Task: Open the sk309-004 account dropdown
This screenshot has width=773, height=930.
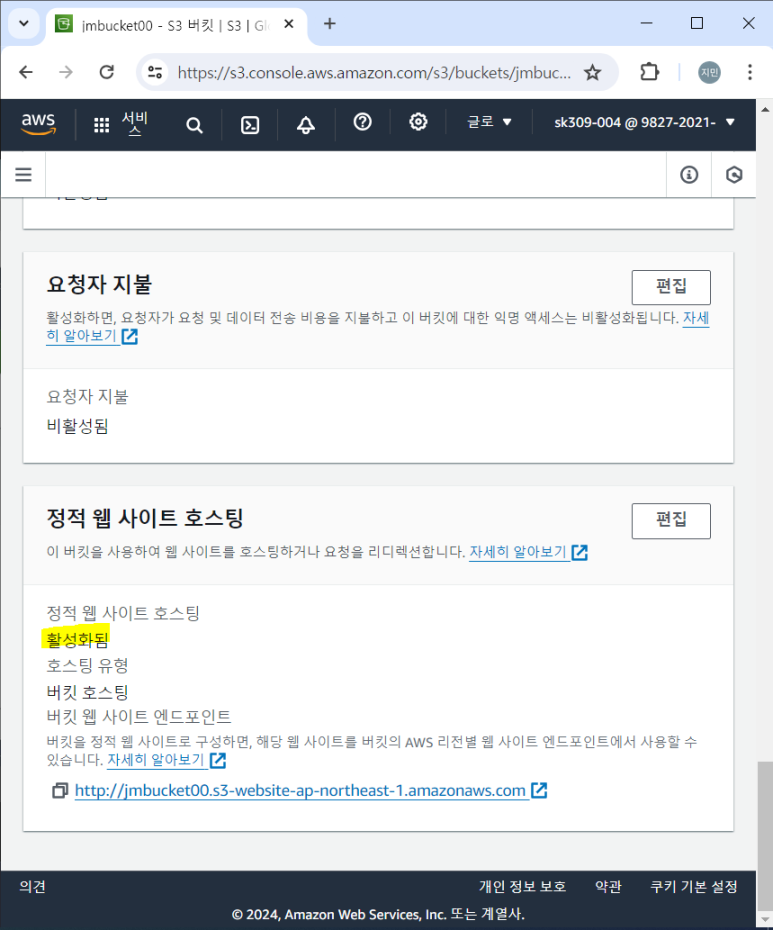Action: click(x=645, y=122)
